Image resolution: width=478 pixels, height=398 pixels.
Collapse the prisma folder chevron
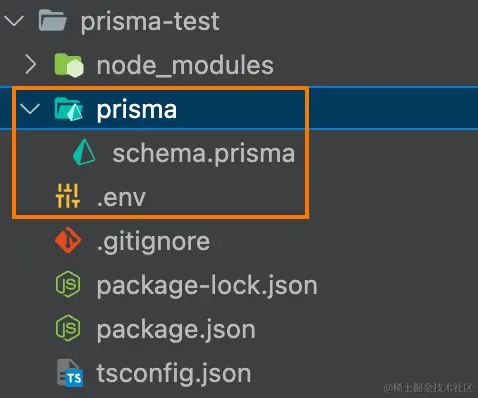30,109
